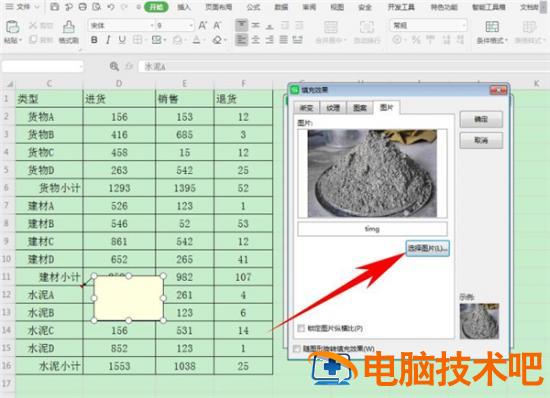Click the Format Painter brush icon
550x398 pixels.
68,27
